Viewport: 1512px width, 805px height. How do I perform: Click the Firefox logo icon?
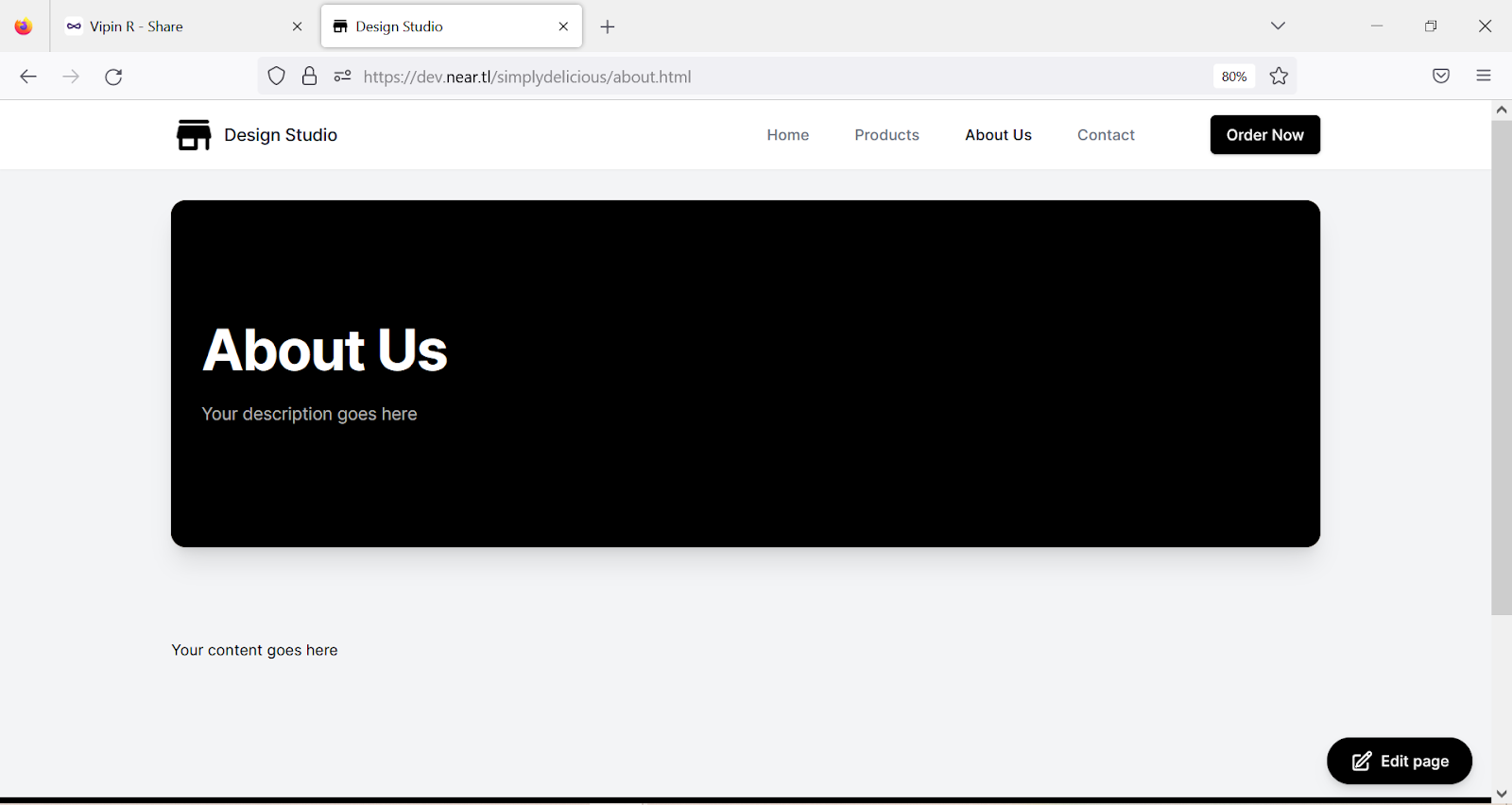[24, 26]
